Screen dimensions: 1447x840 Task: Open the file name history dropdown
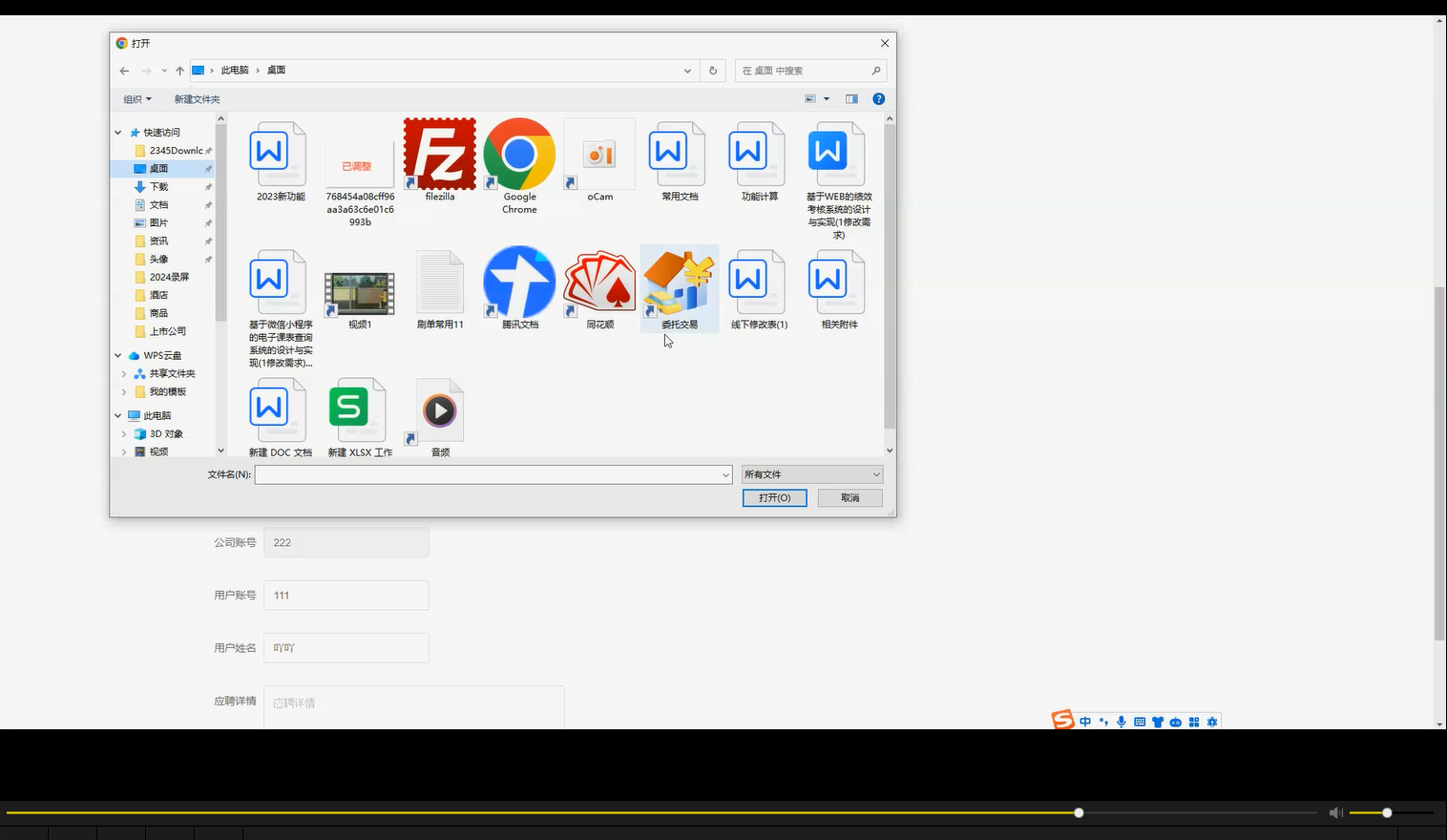pyautogui.click(x=725, y=474)
